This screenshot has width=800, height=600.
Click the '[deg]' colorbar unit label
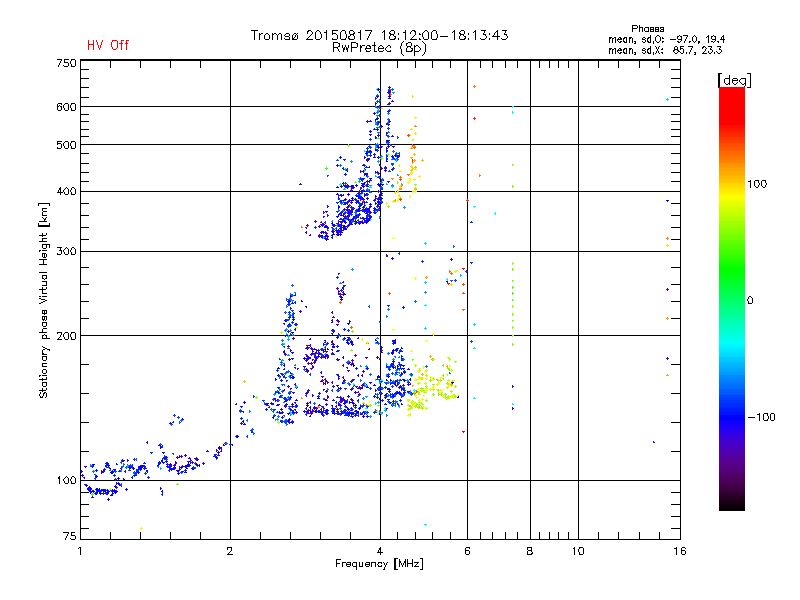coord(734,80)
